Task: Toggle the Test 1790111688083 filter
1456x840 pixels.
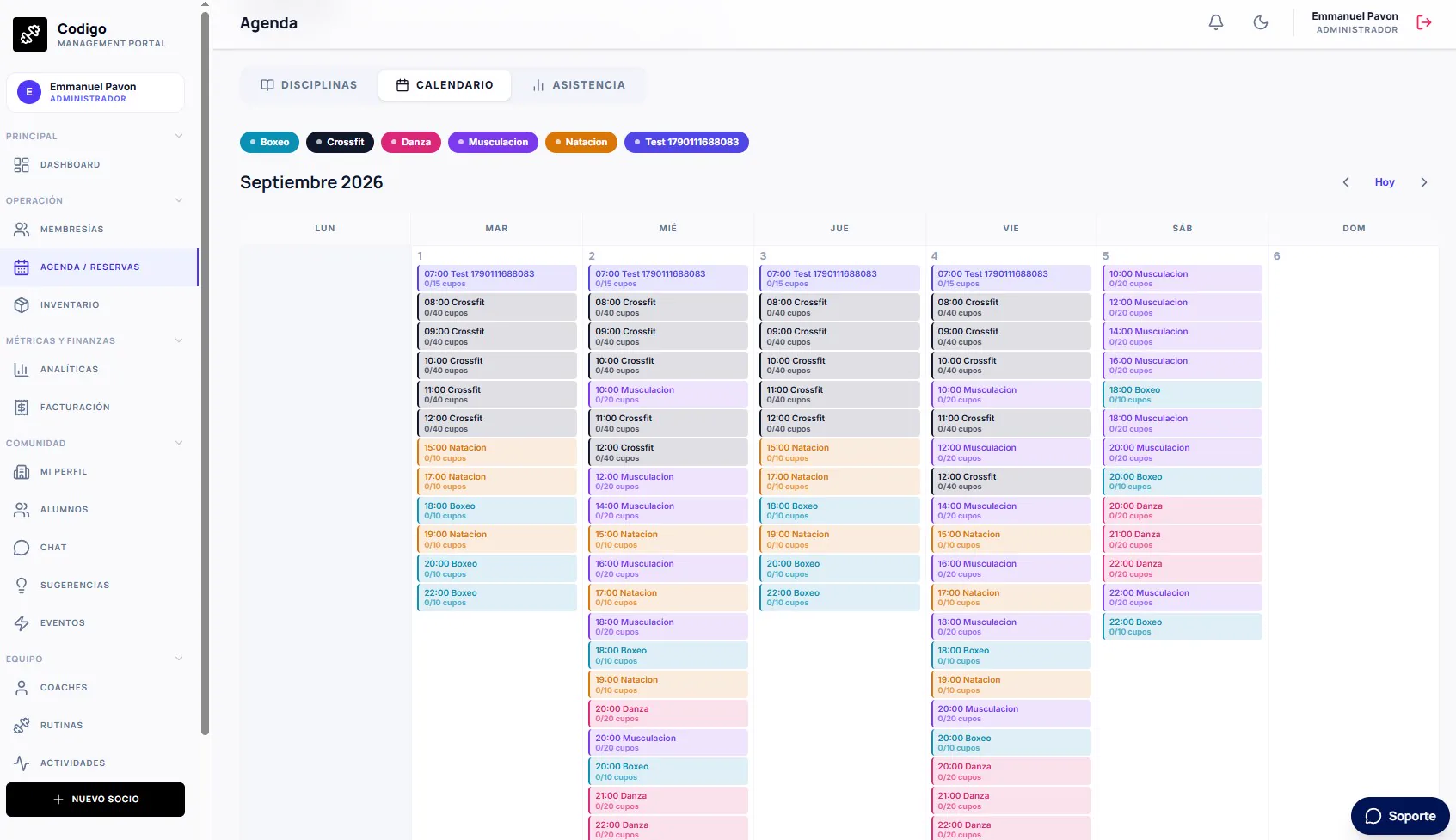Action: pyautogui.click(x=686, y=143)
